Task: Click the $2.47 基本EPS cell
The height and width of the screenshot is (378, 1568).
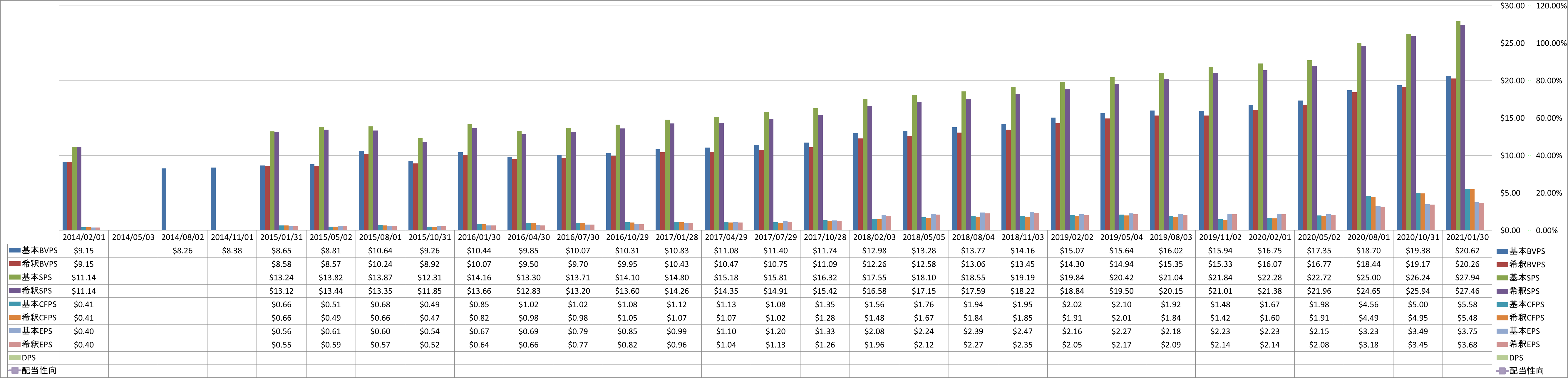Action: pos(1023,331)
